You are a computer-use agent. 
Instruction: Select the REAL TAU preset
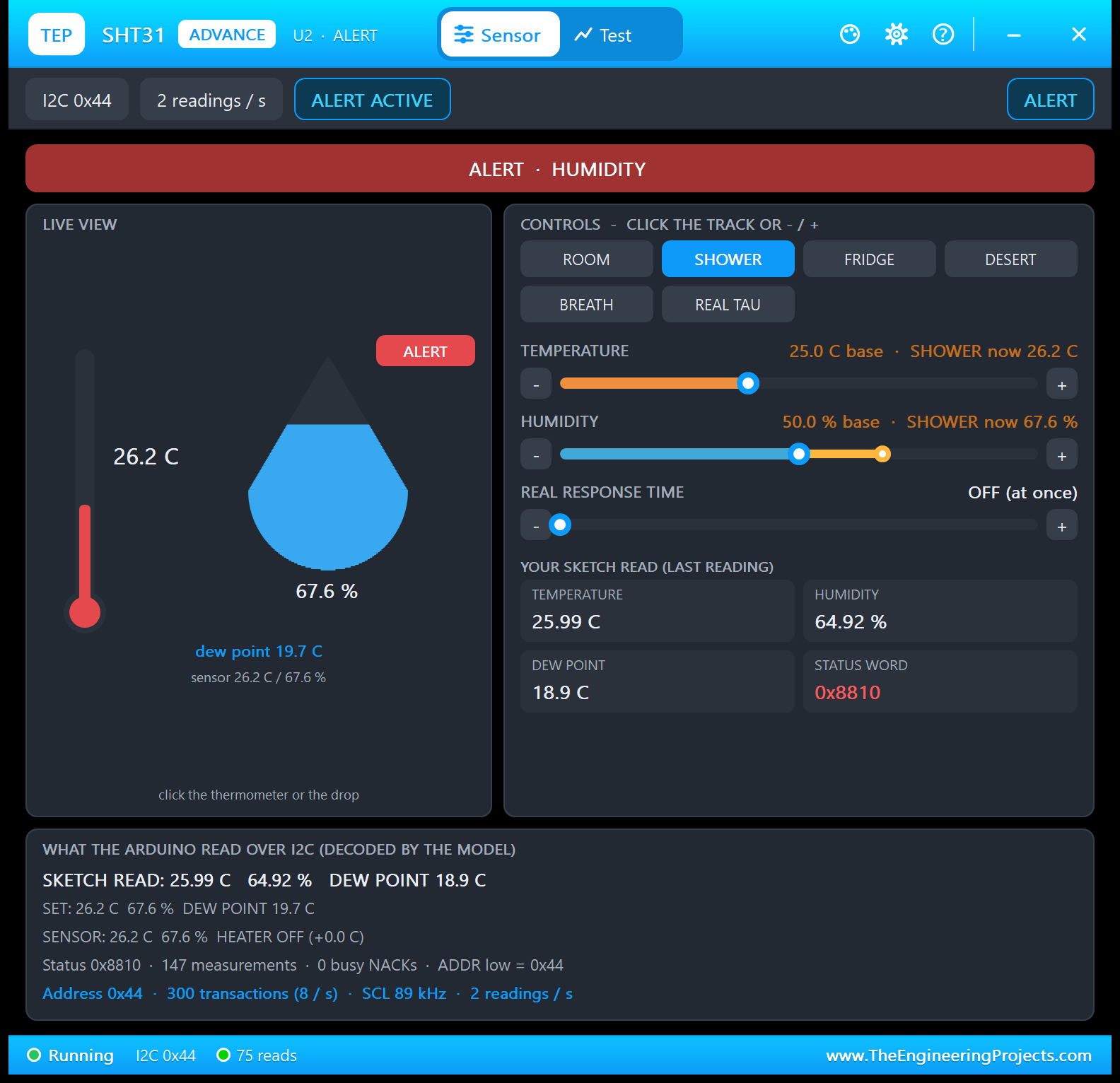[x=728, y=304]
